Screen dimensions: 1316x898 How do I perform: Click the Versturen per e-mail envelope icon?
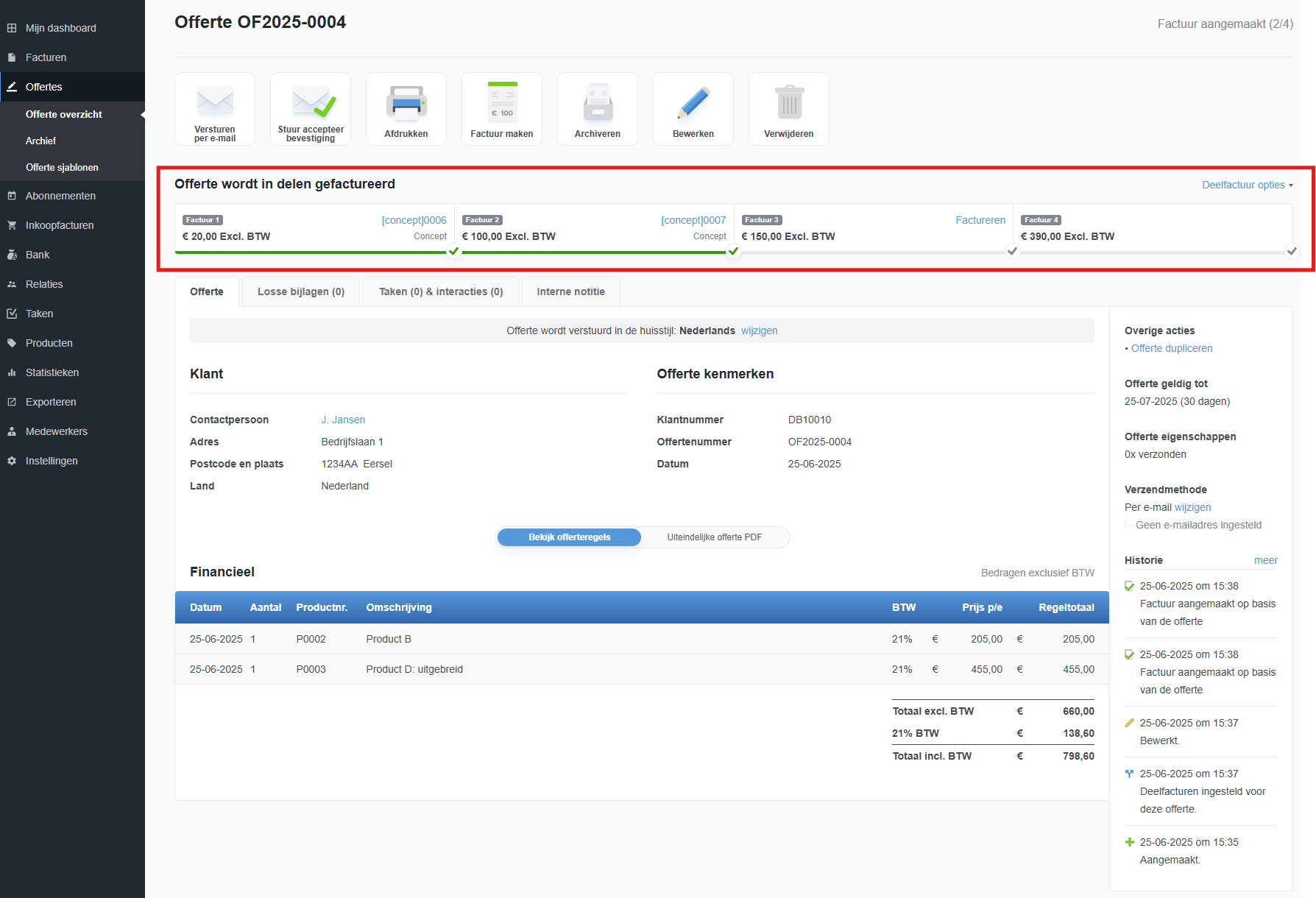[215, 102]
